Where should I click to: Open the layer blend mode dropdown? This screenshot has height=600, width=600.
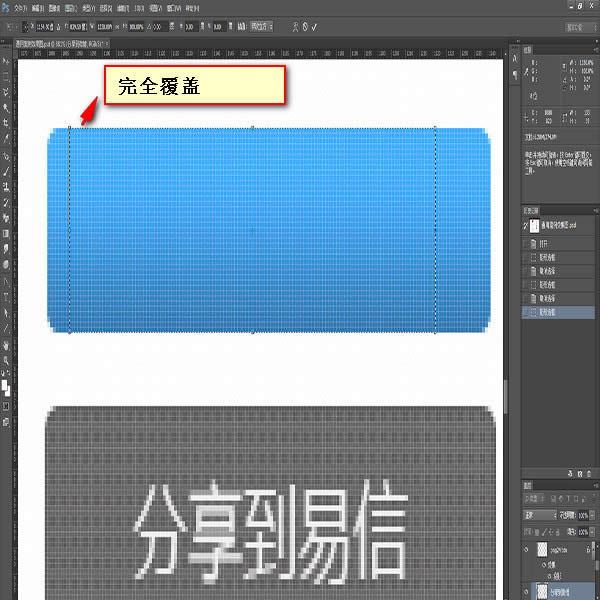click(538, 515)
